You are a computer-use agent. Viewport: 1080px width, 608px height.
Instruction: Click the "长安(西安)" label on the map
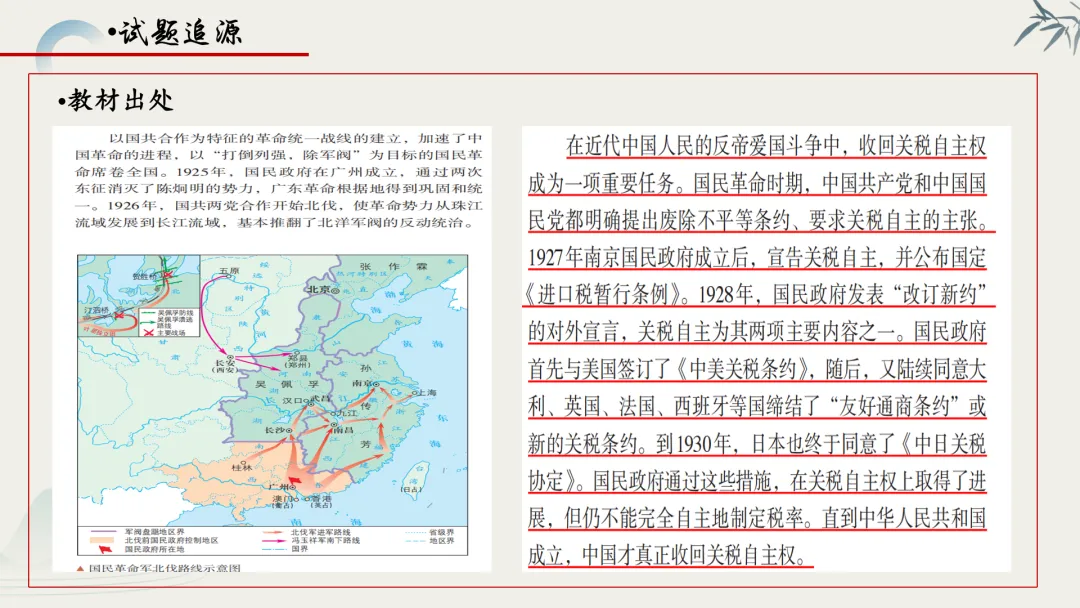click(225, 365)
